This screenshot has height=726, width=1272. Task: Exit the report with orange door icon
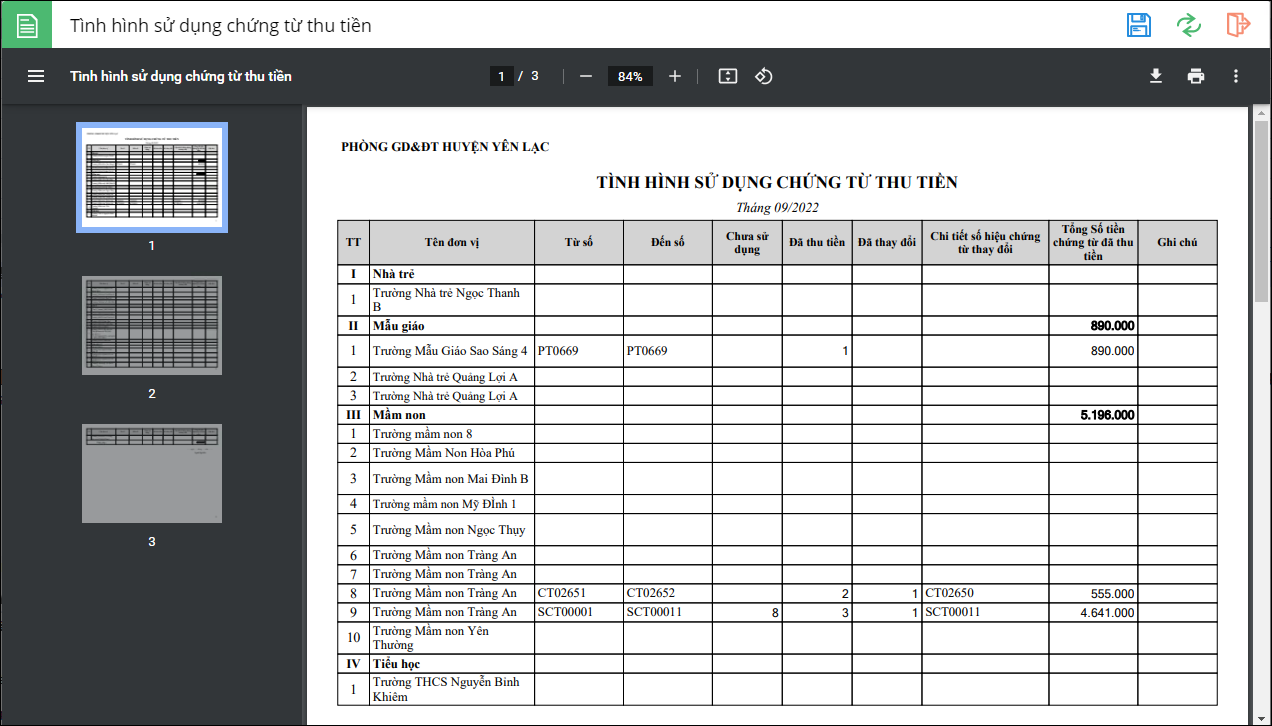1238,25
